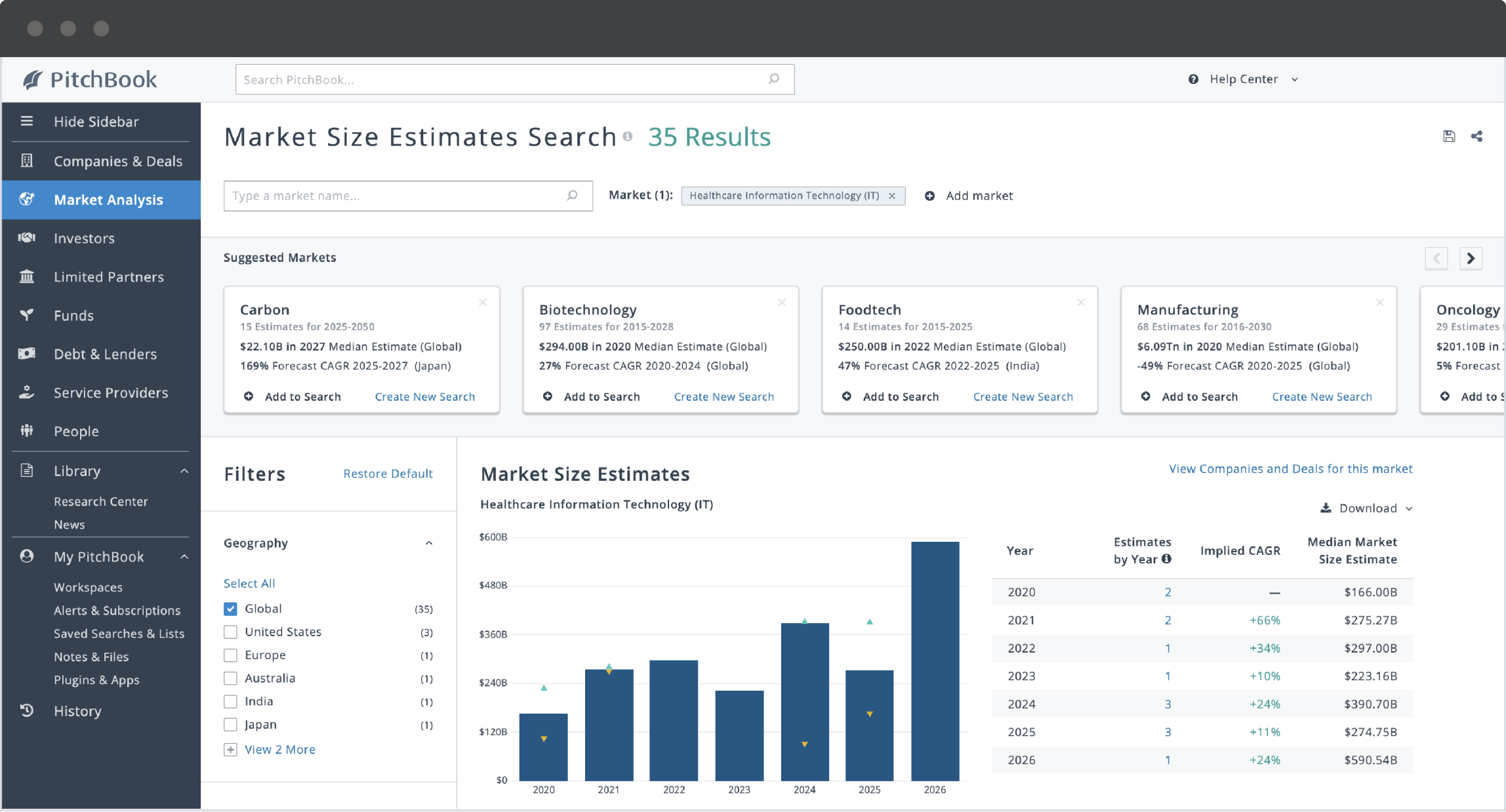The width and height of the screenshot is (1506, 812).
Task: Switch to Companies & Deals
Action: point(118,161)
